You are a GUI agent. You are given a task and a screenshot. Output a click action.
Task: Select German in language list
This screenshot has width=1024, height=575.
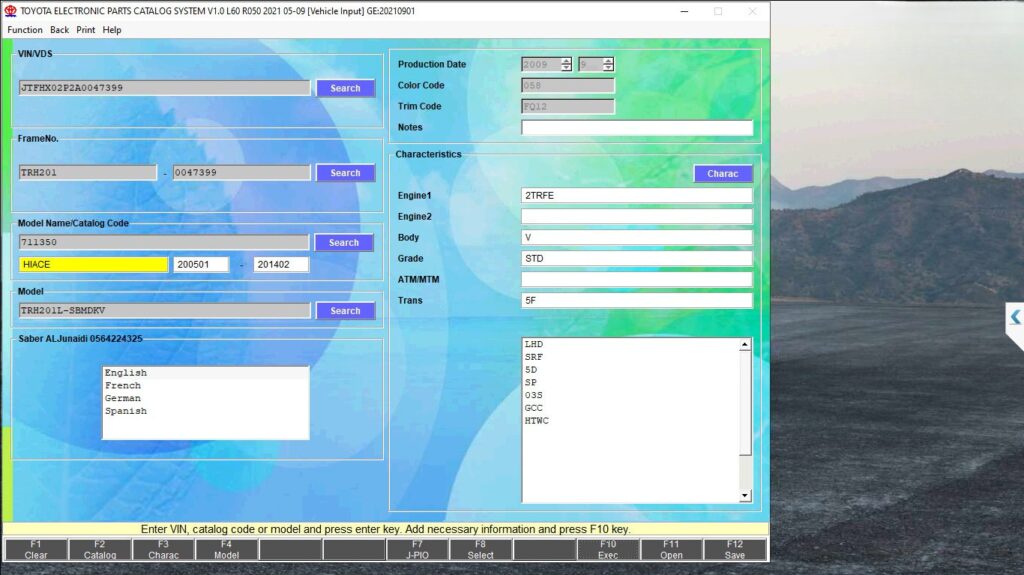point(206,399)
